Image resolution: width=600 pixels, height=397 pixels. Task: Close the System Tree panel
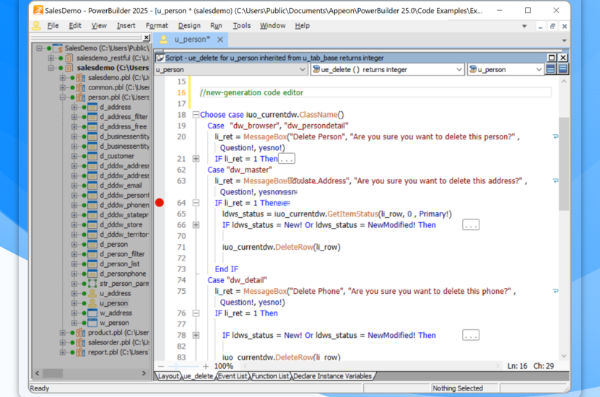click(x=146, y=38)
